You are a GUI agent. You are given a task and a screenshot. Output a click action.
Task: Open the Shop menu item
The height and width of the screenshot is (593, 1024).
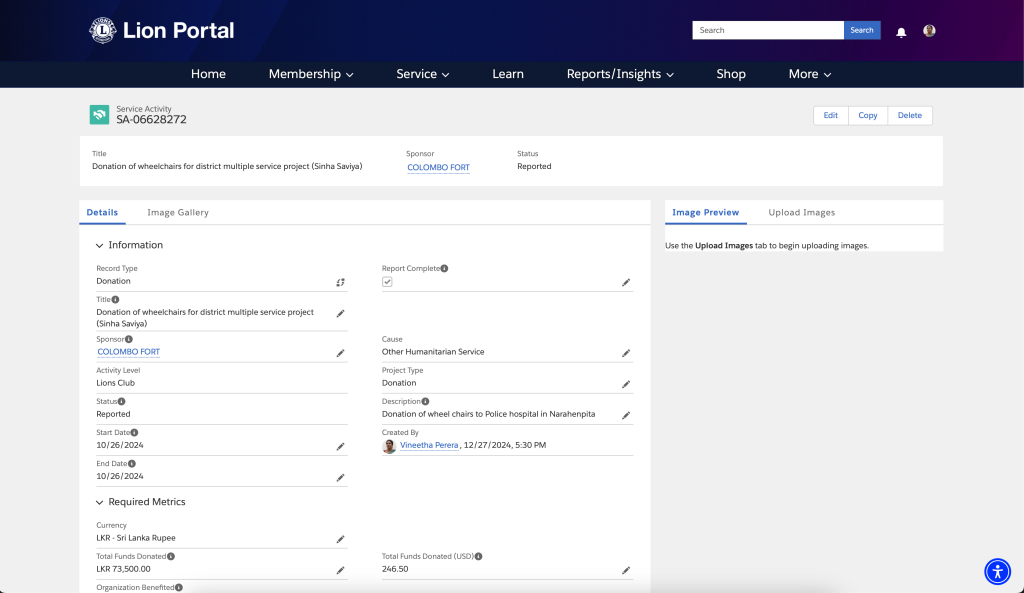point(731,74)
